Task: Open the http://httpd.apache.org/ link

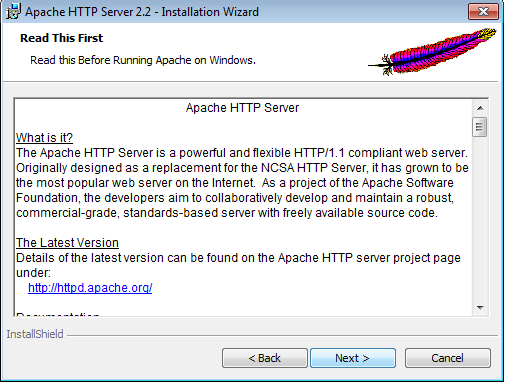Action: [90, 288]
